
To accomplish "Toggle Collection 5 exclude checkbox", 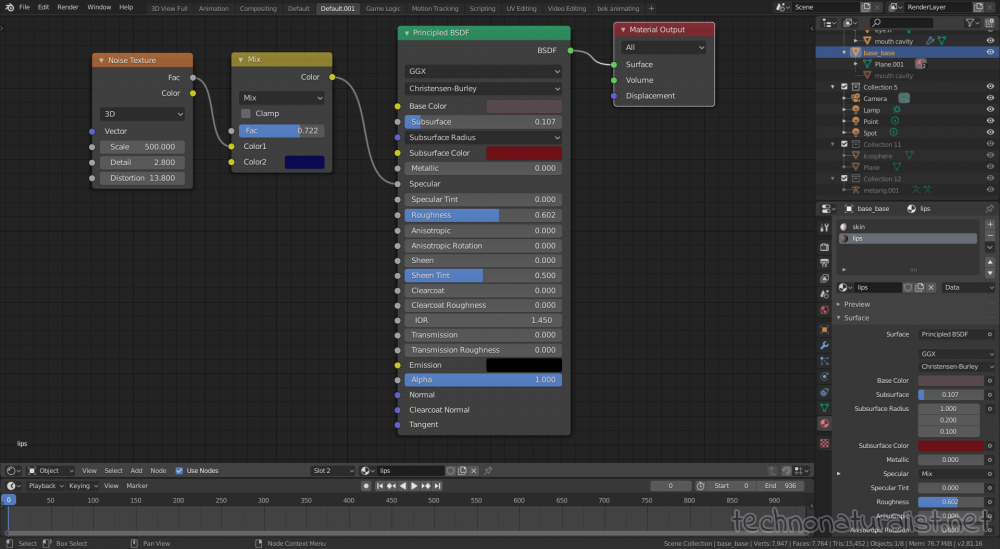I will 844,87.
